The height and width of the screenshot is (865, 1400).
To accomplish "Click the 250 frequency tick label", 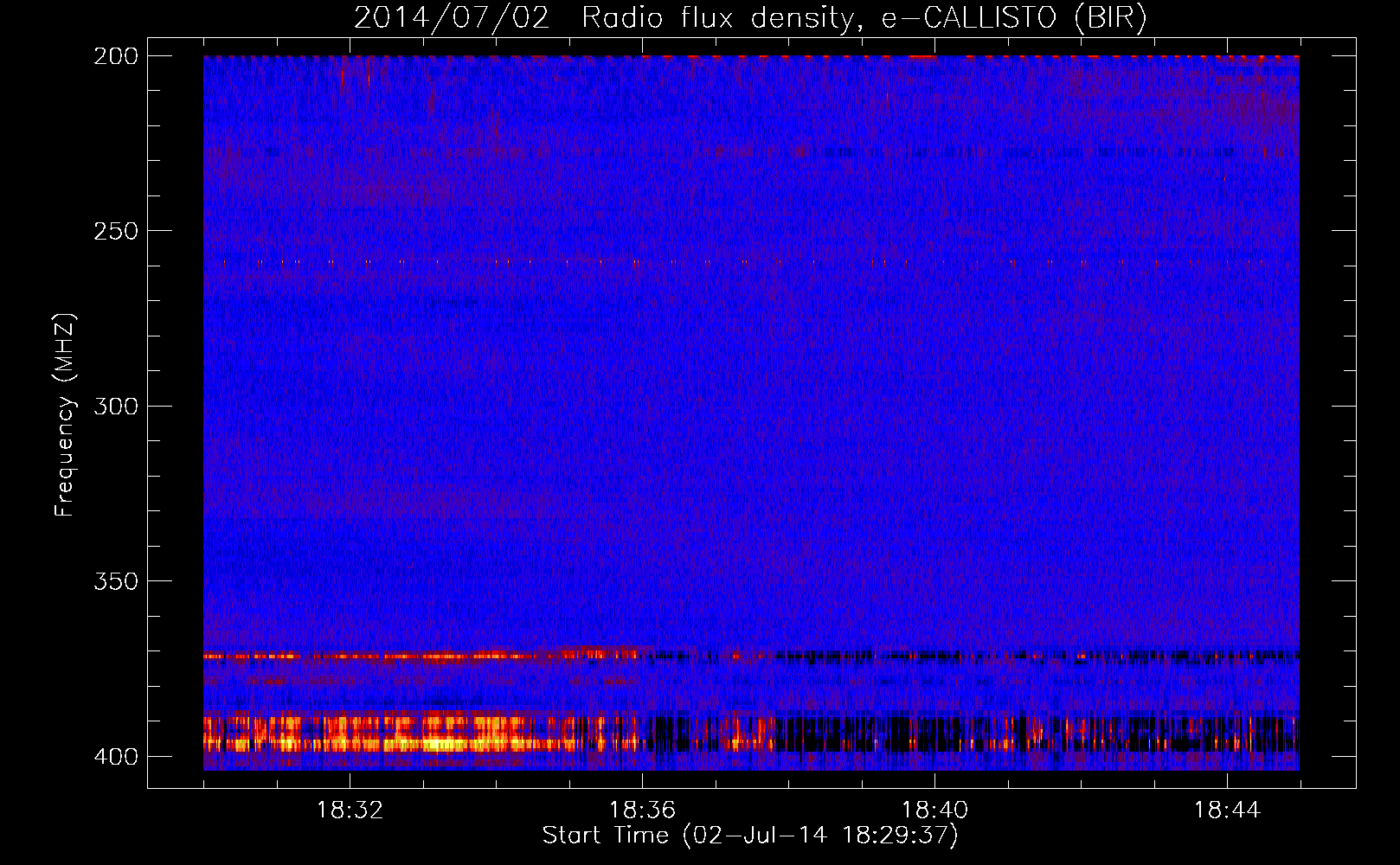I will point(115,231).
